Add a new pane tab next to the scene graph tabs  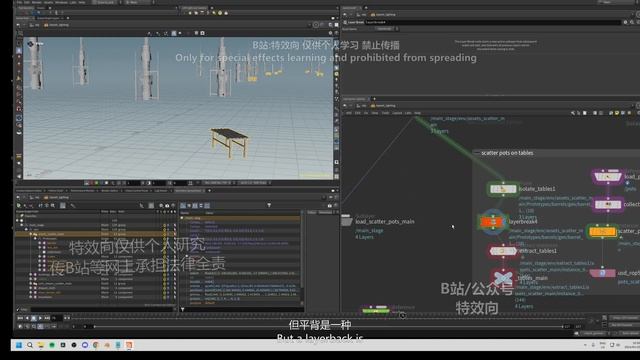click(x=209, y=191)
